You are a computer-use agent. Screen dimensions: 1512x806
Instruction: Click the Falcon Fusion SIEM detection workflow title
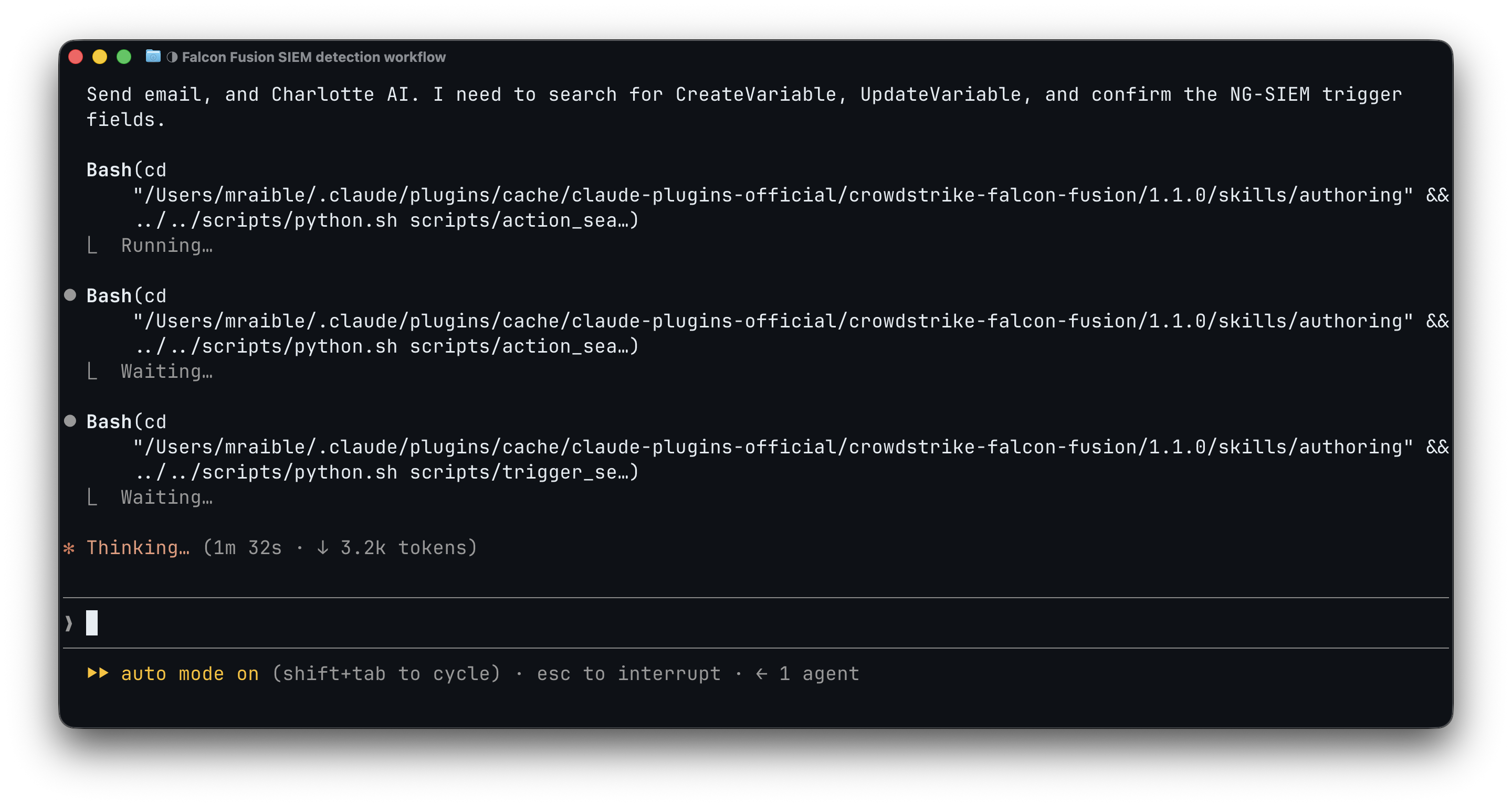tap(314, 57)
